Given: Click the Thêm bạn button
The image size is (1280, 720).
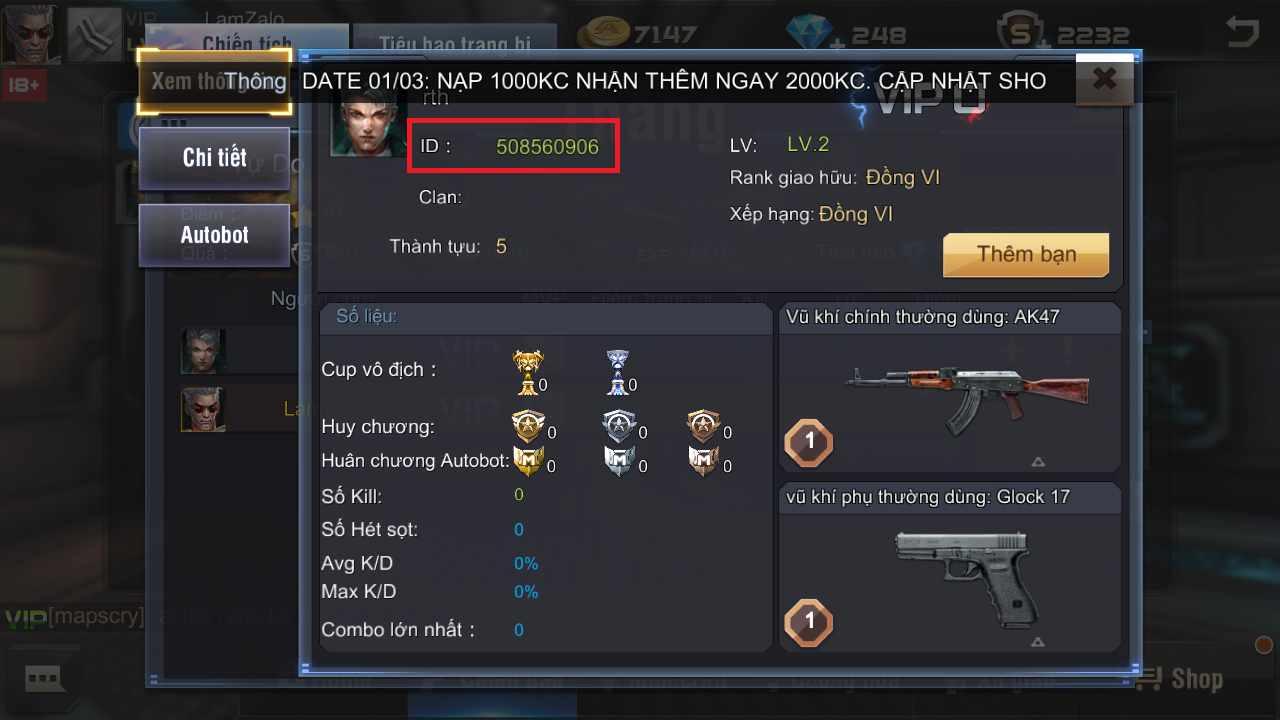Looking at the screenshot, I should pos(1026,254).
